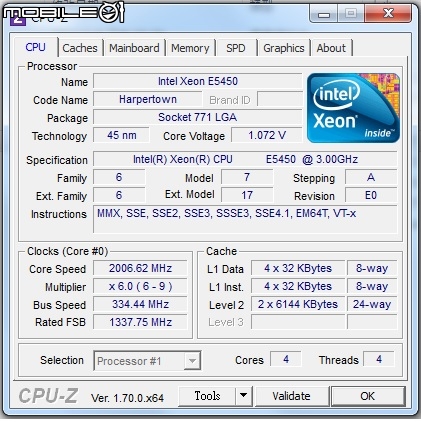The width and height of the screenshot is (421, 422).
Task: Click the L1 Inst. 4 x 32 KBytes value
Action: pos(298,286)
